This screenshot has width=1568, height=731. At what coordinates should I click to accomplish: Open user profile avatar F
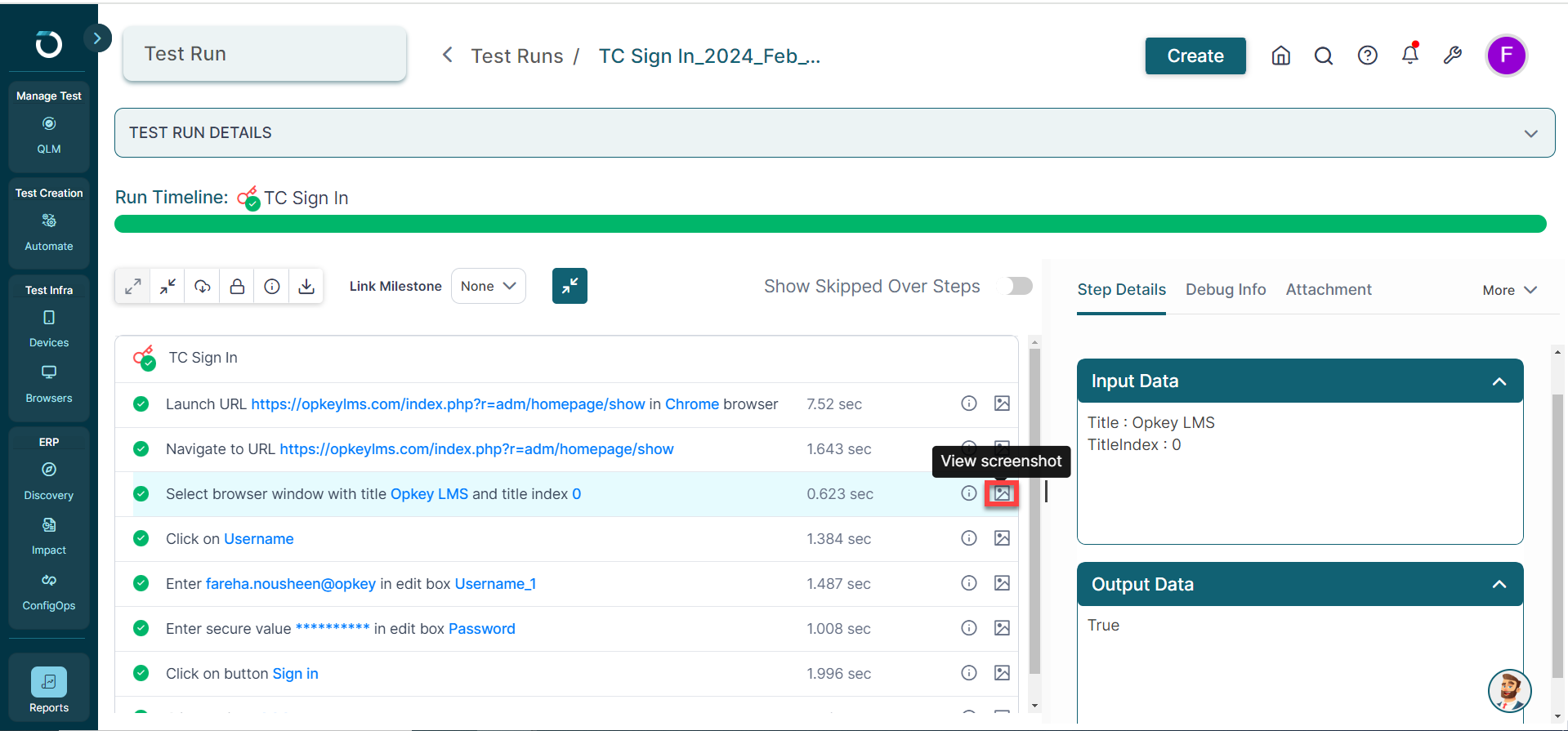[x=1506, y=56]
